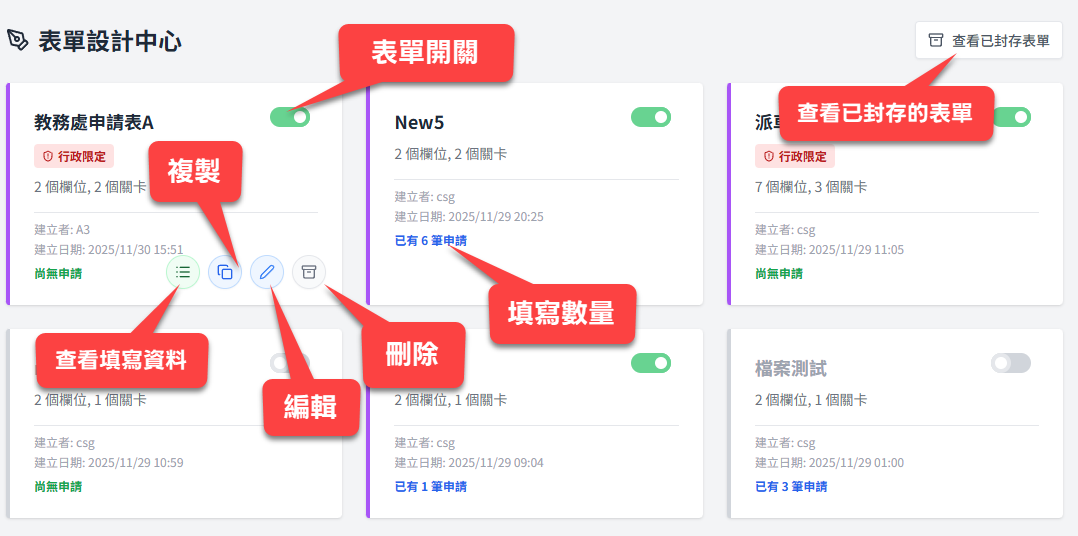Screen dimensions: 1078x536
Task: Open 查看已封存表單 archived forms list
Action: (988, 41)
